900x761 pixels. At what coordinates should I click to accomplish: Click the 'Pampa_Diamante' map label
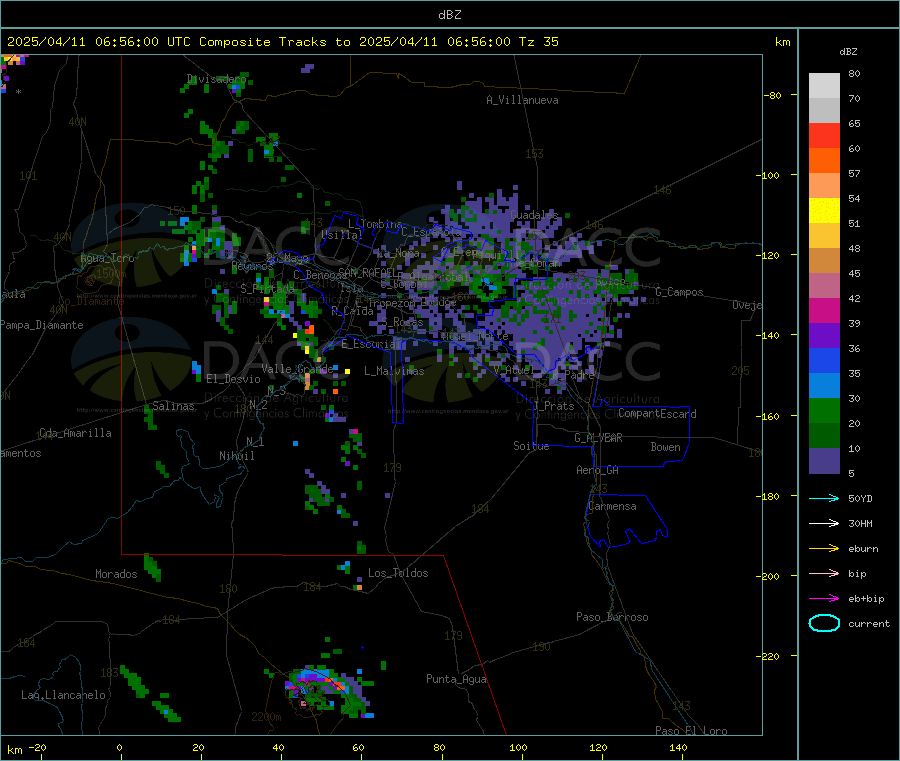[x=41, y=325]
